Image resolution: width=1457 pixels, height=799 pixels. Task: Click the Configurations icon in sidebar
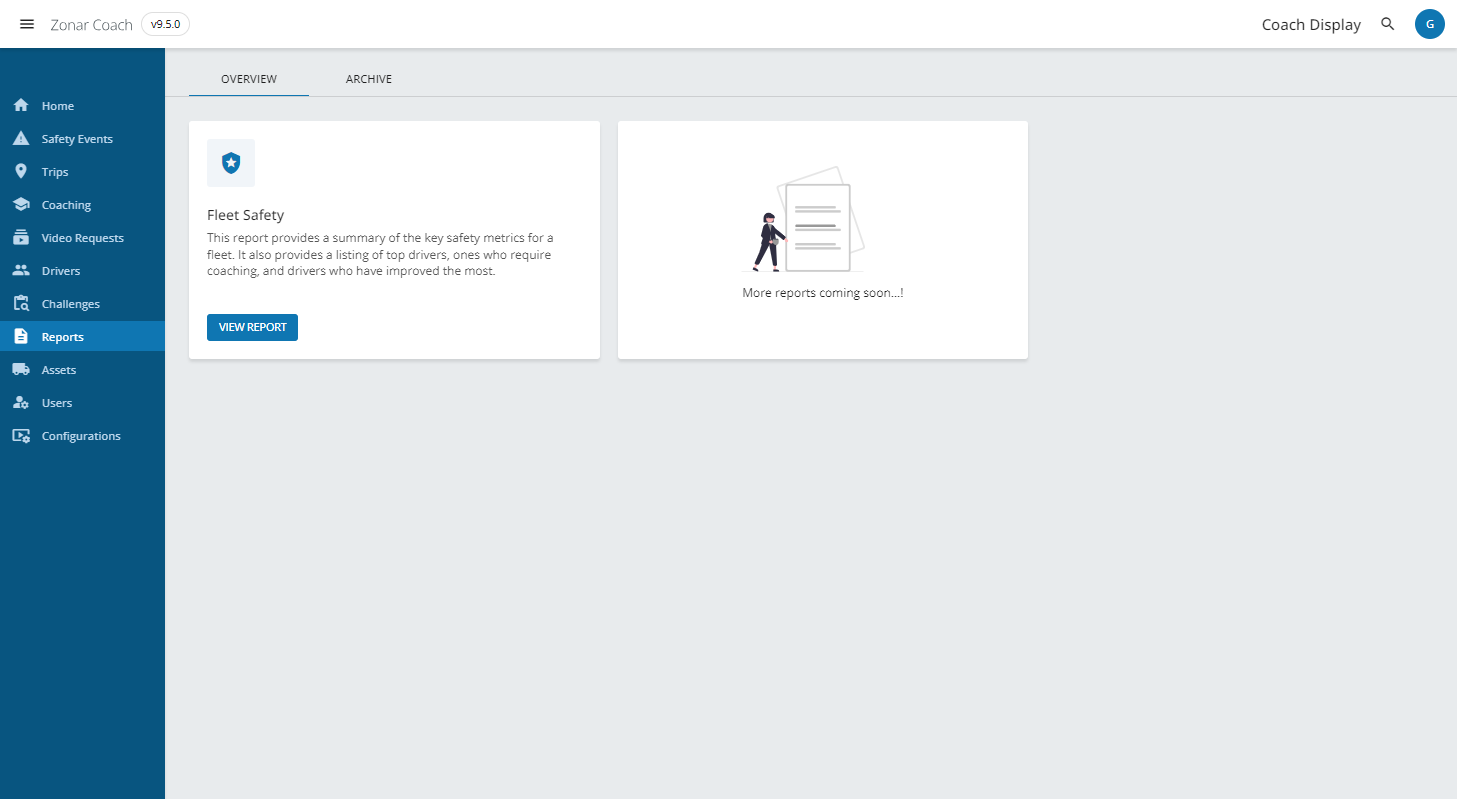point(21,435)
